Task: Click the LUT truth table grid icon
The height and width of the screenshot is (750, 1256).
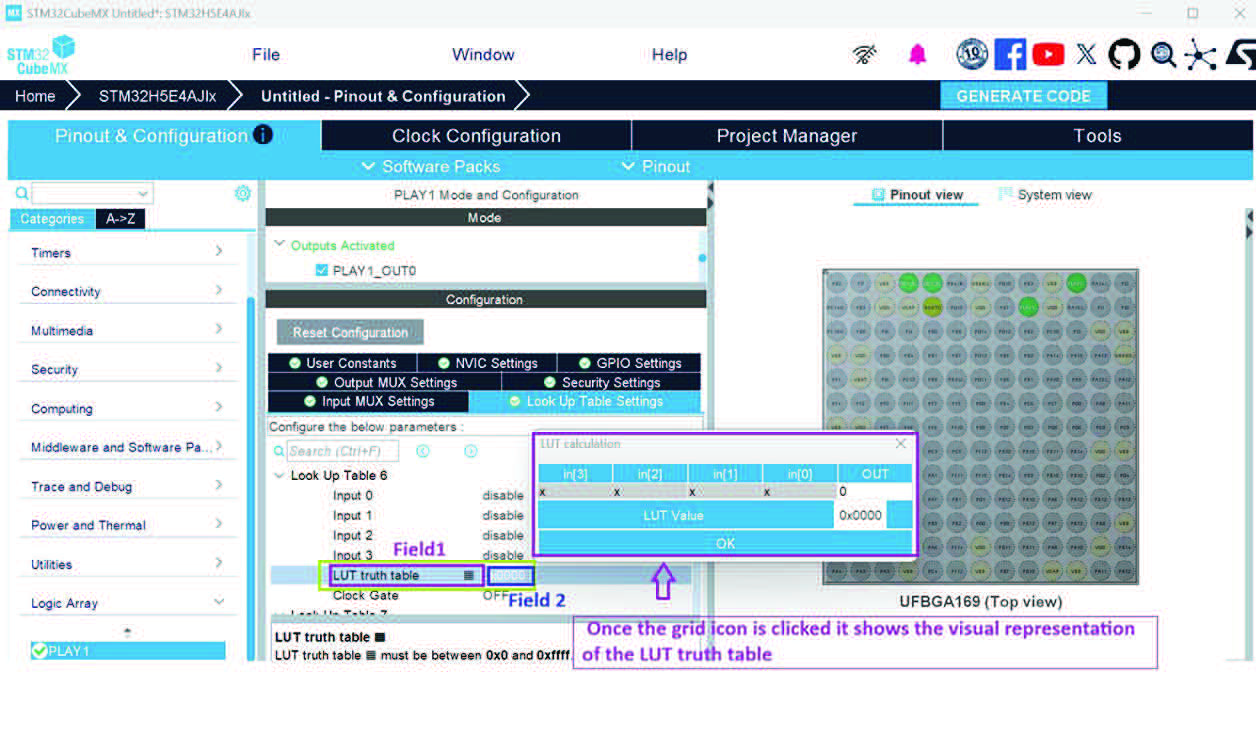Action: coord(469,575)
